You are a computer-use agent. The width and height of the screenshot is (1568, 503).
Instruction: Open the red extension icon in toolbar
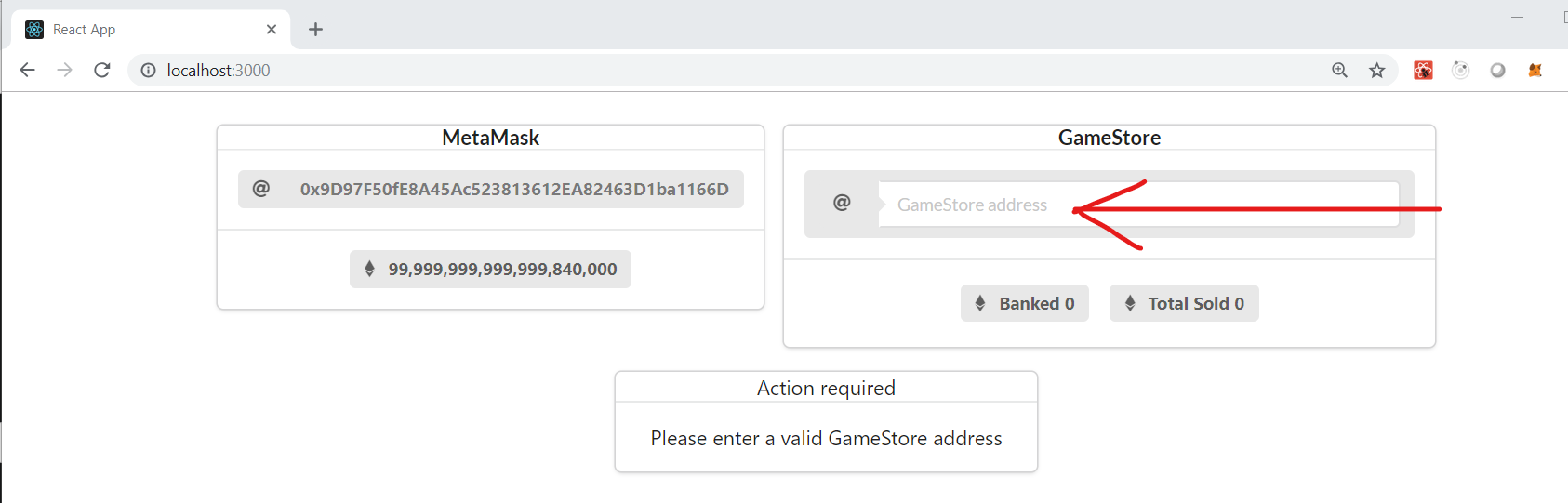pos(1423,70)
